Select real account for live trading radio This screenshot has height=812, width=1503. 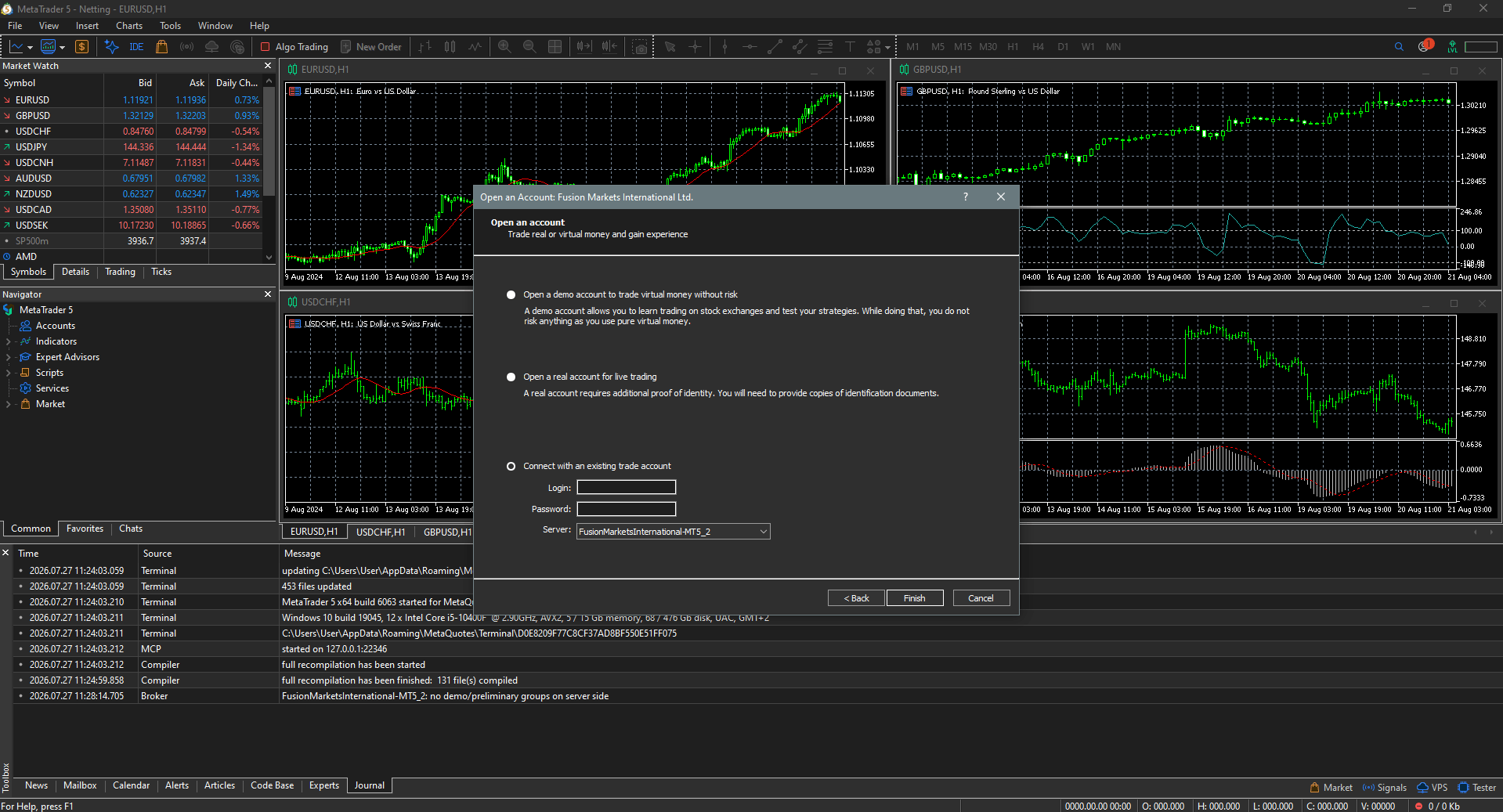[511, 377]
